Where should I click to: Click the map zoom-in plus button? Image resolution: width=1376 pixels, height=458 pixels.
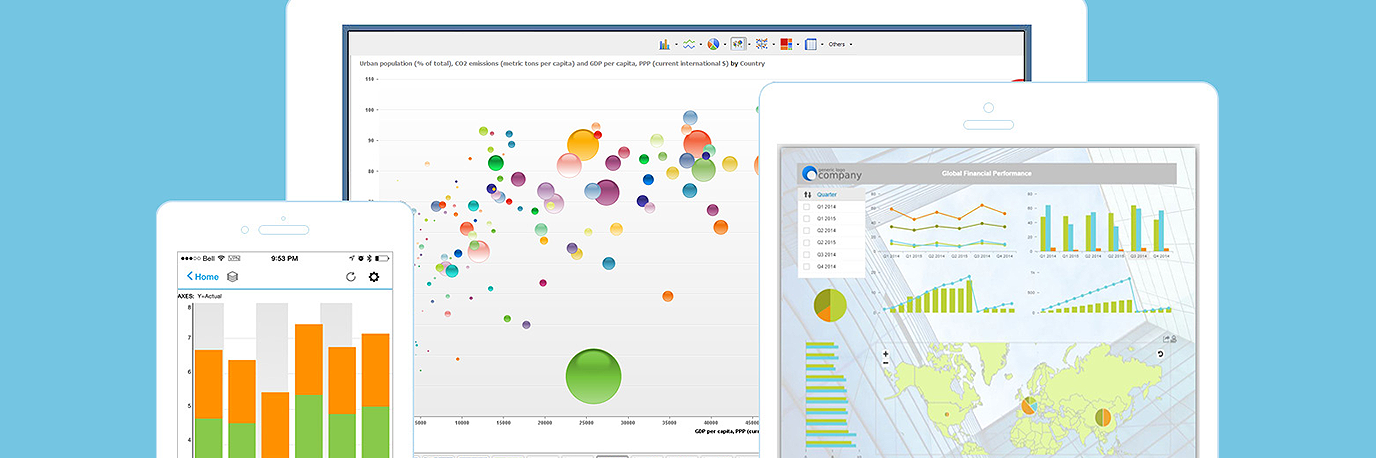pyautogui.click(x=885, y=353)
